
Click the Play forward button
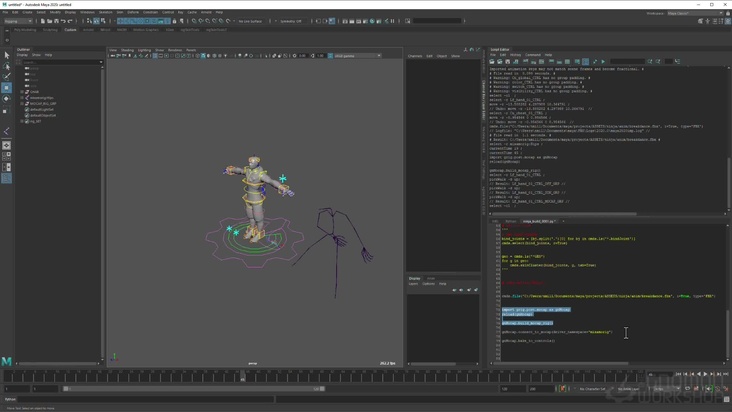click(705, 374)
